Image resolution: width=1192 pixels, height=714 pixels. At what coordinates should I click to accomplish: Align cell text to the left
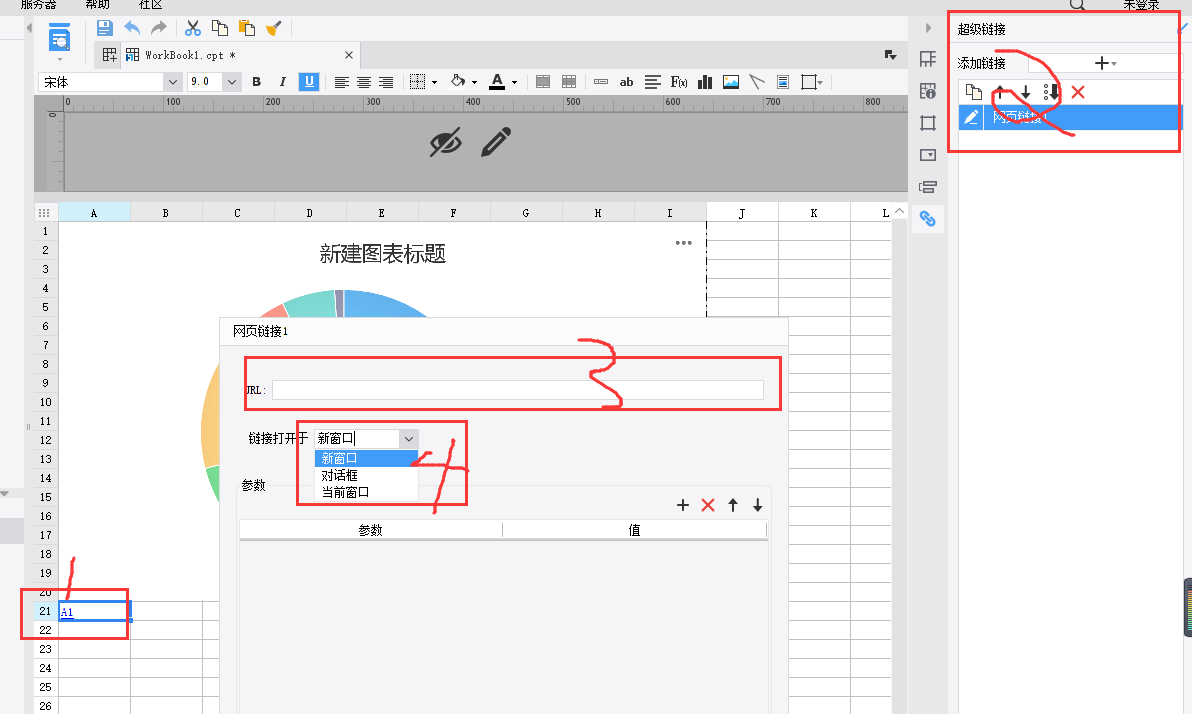point(342,82)
